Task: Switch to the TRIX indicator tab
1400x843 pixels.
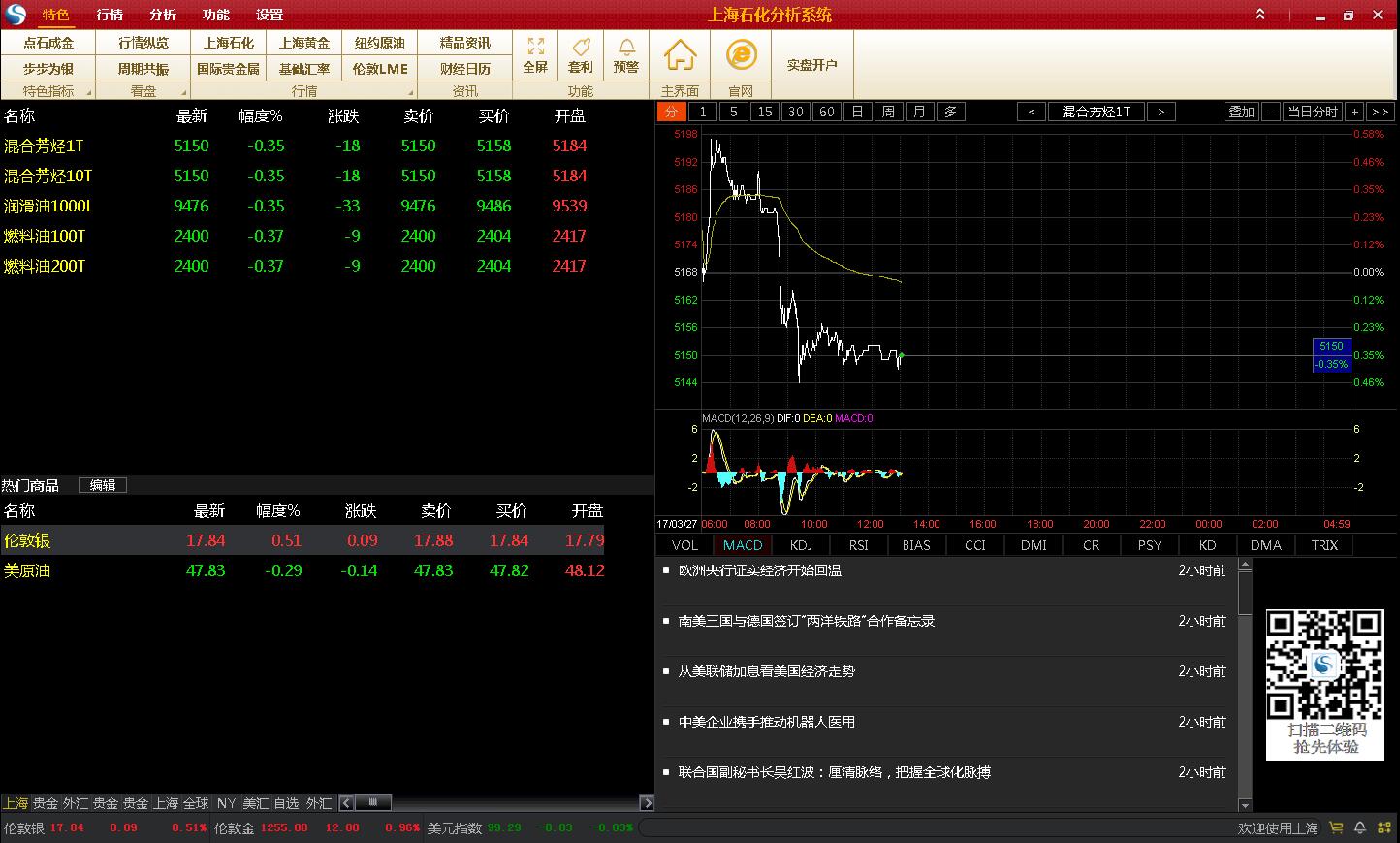Action: (1324, 545)
